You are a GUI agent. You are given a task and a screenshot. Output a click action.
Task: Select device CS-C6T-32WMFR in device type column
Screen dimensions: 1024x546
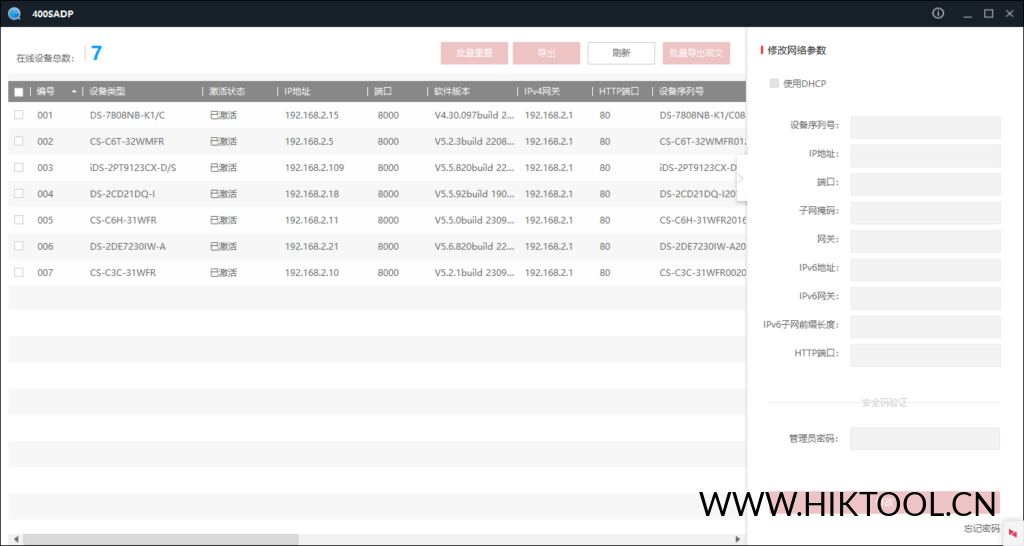point(127,141)
